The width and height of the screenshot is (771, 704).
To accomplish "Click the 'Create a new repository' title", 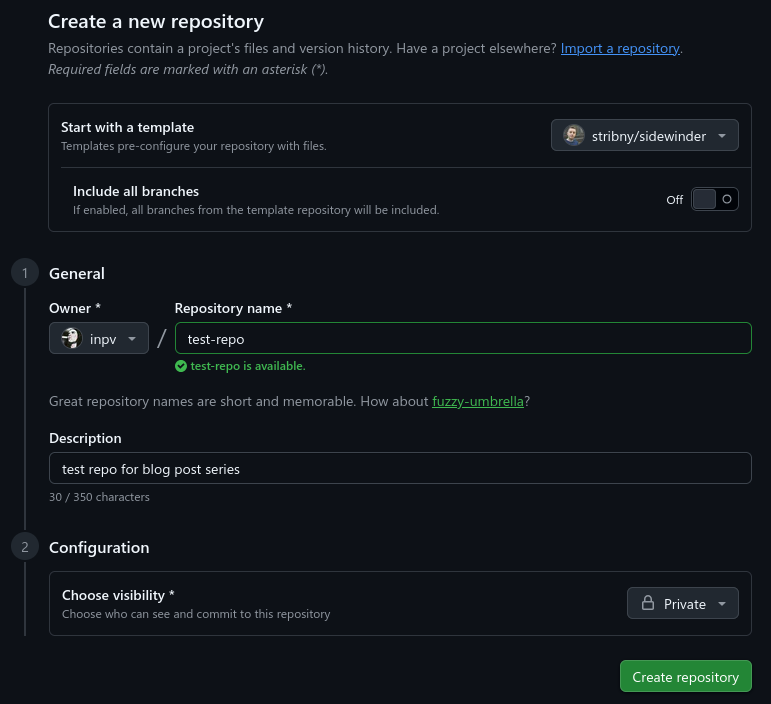I will [x=156, y=22].
